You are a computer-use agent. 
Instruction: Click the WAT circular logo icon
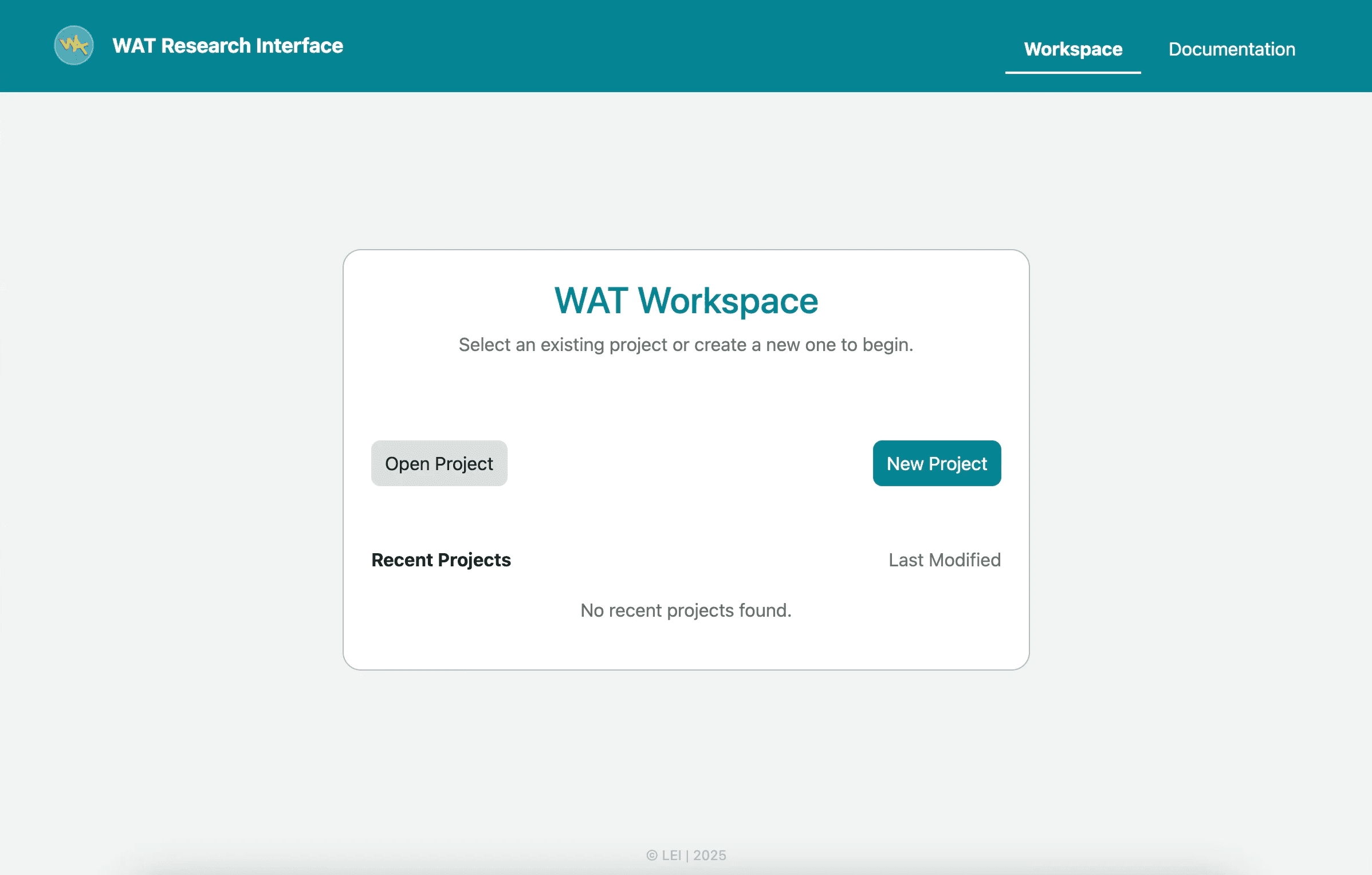click(x=74, y=45)
